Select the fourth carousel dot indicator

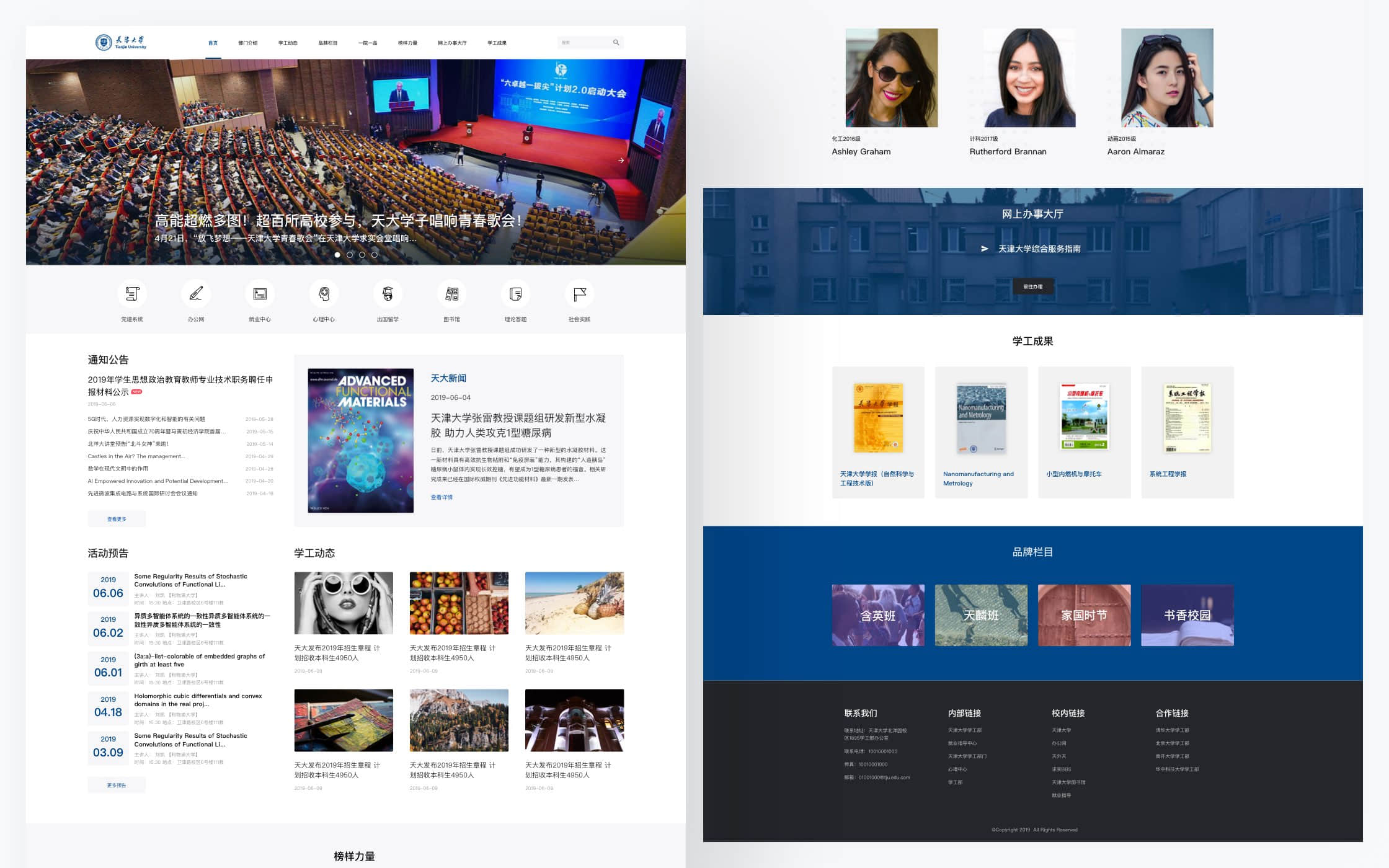375,255
